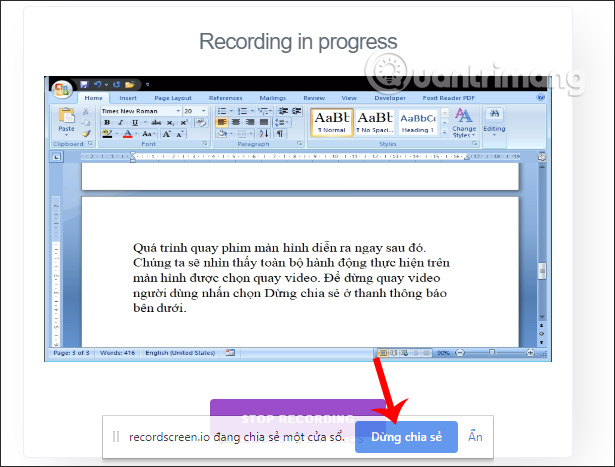The height and width of the screenshot is (467, 615).
Task: Undo the last action in Word
Action: tap(97, 84)
